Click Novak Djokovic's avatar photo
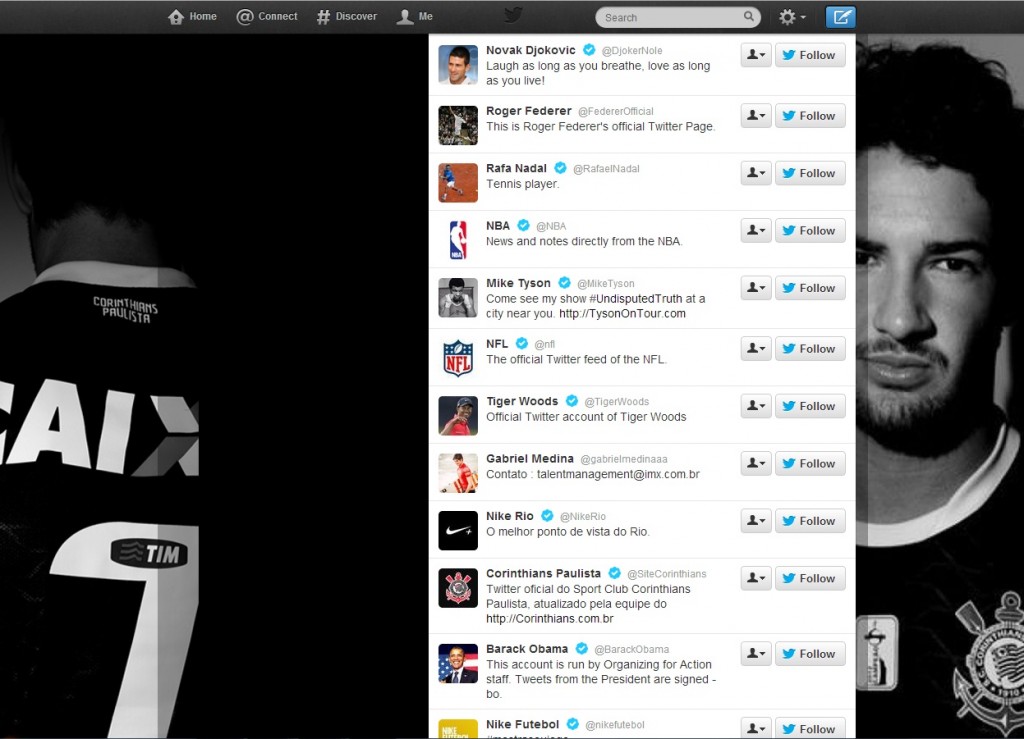Image resolution: width=1024 pixels, height=739 pixels. [x=458, y=65]
